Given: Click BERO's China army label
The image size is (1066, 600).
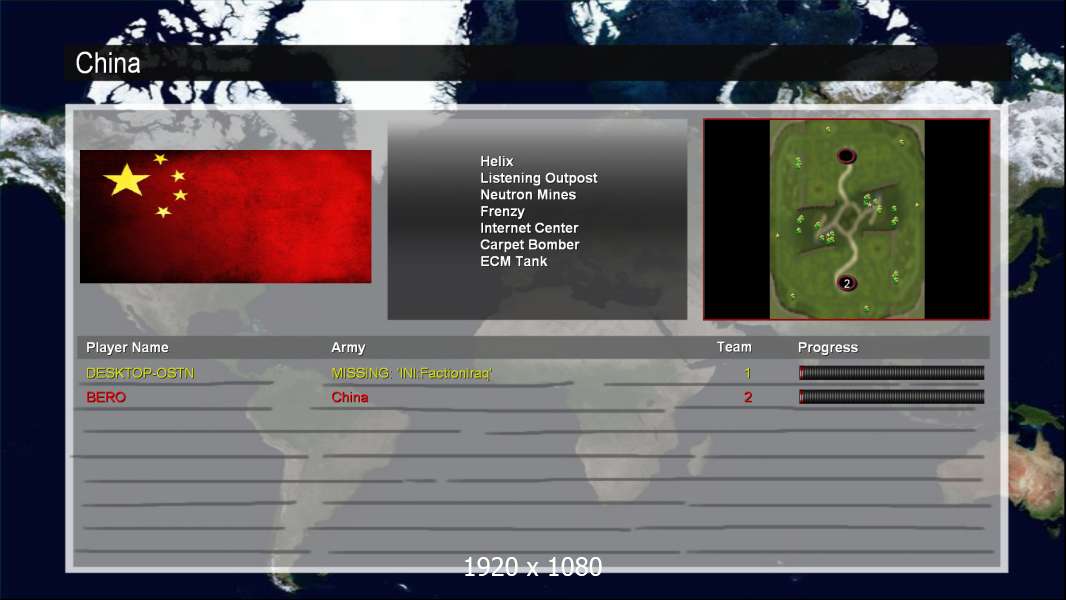Looking at the screenshot, I should click(349, 397).
